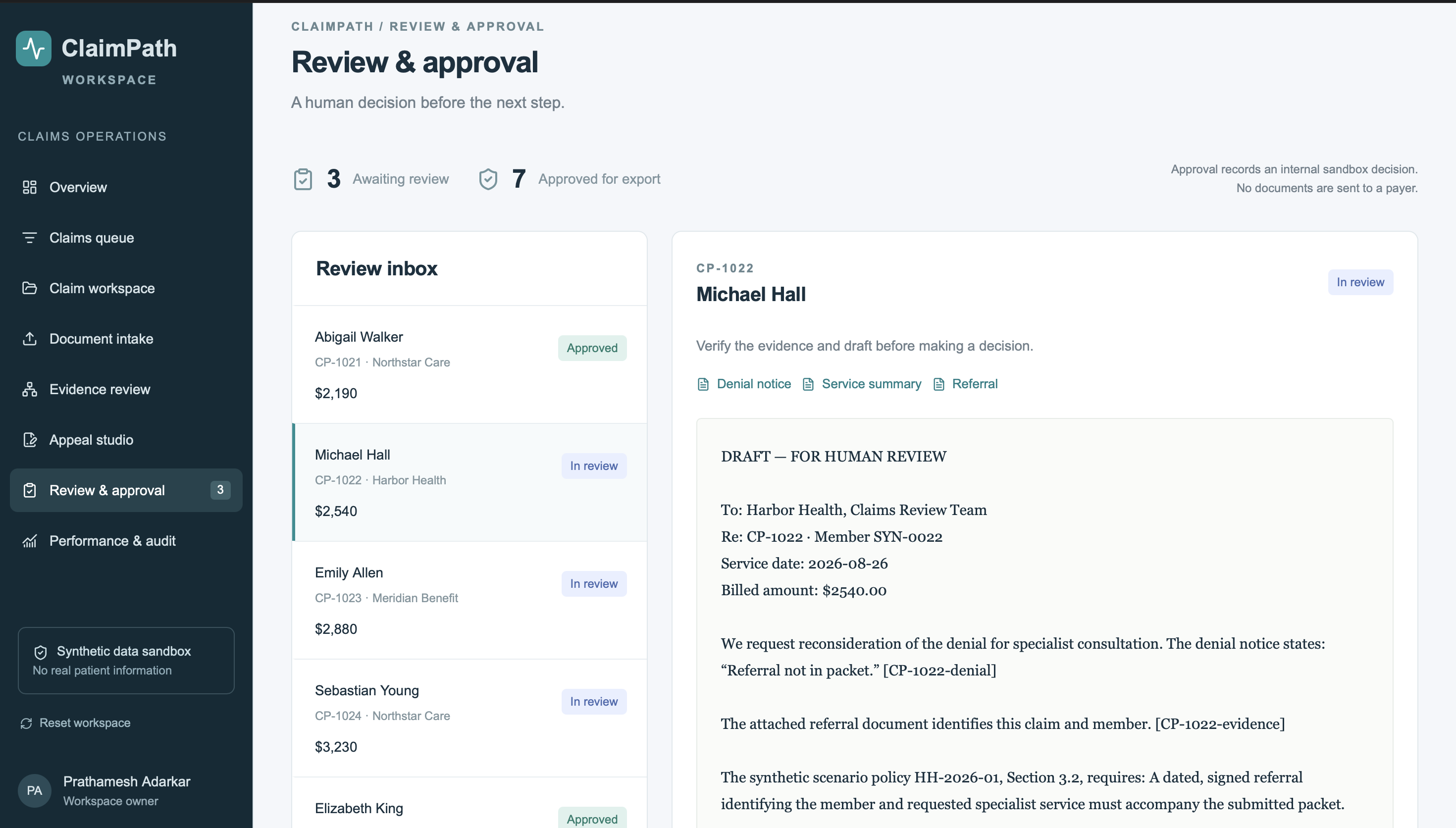The image size is (1456, 828).
Task: Click the Service summary document icon
Action: pyautogui.click(x=808, y=384)
